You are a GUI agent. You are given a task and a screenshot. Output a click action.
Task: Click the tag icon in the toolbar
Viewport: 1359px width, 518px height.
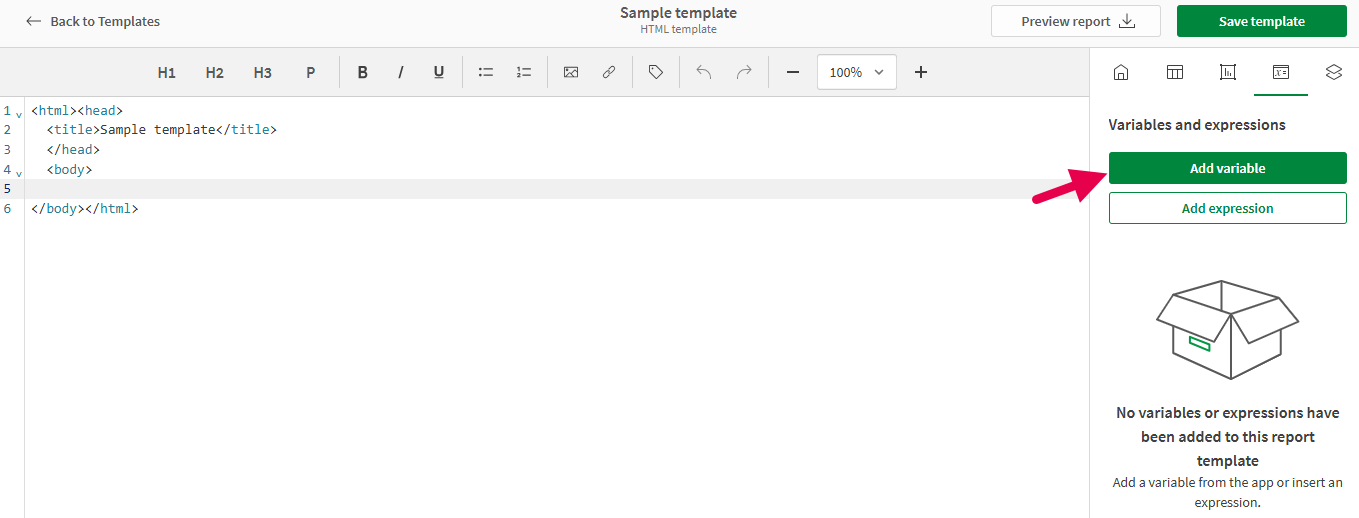[656, 72]
